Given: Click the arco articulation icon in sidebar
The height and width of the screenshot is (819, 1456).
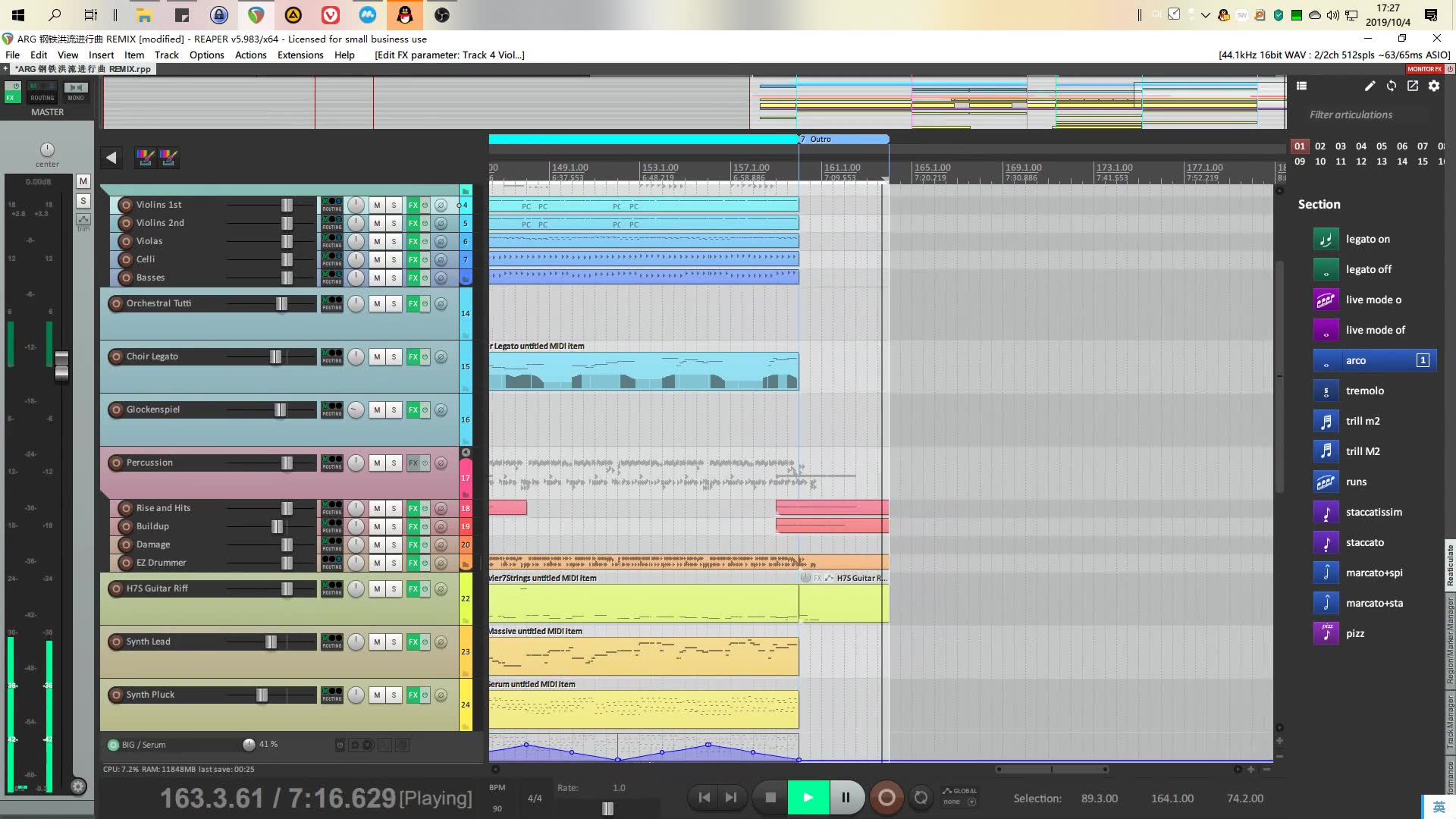Looking at the screenshot, I should (1326, 360).
